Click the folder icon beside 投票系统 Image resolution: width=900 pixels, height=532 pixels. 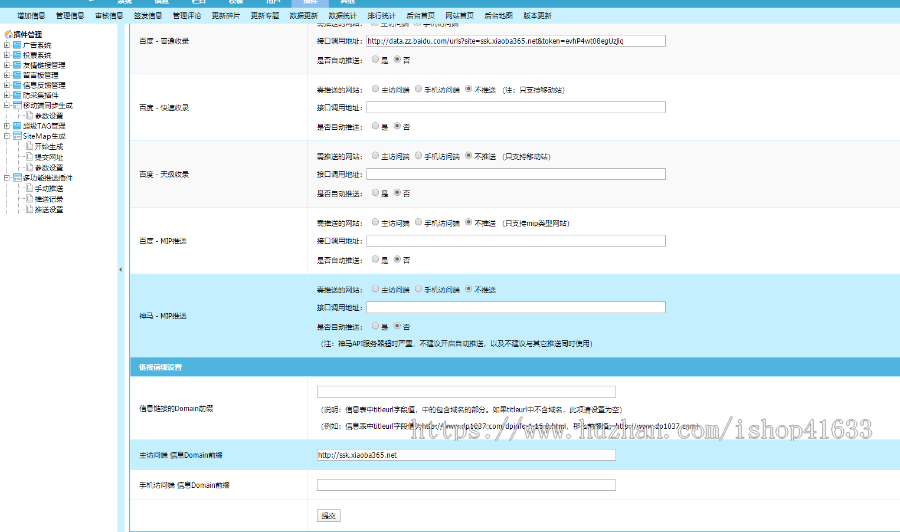(17, 55)
